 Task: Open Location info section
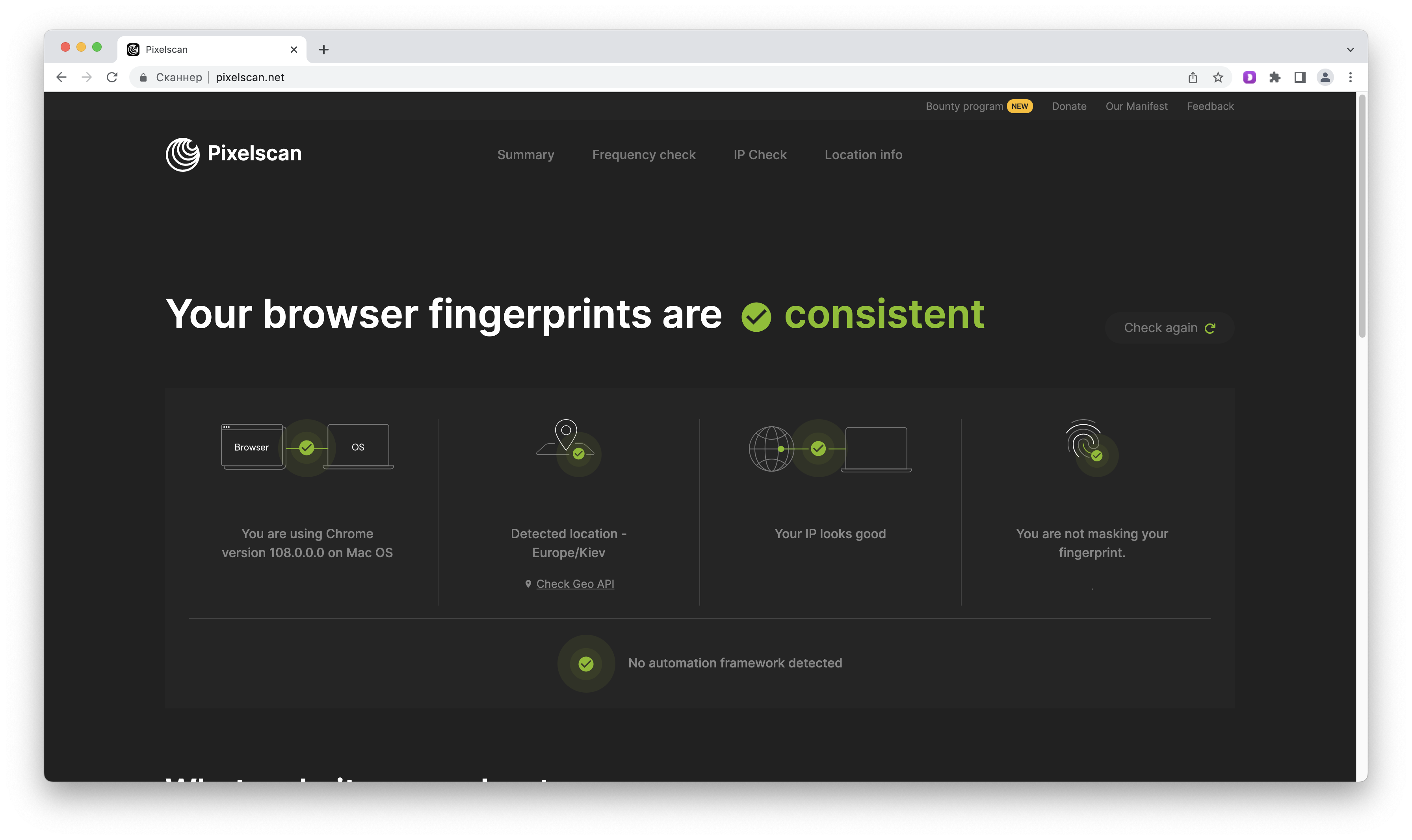pyautogui.click(x=864, y=154)
